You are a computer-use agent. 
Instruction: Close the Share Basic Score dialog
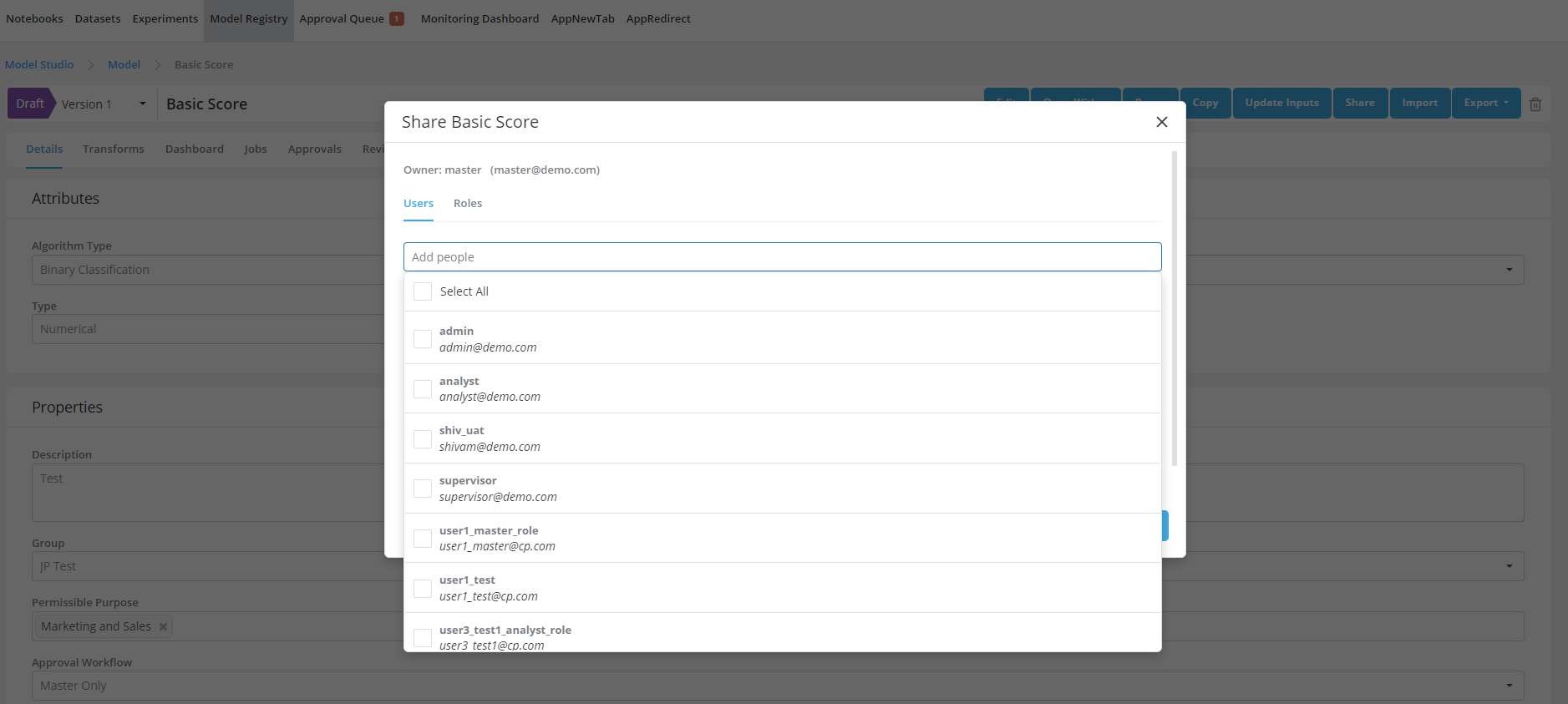(1161, 122)
